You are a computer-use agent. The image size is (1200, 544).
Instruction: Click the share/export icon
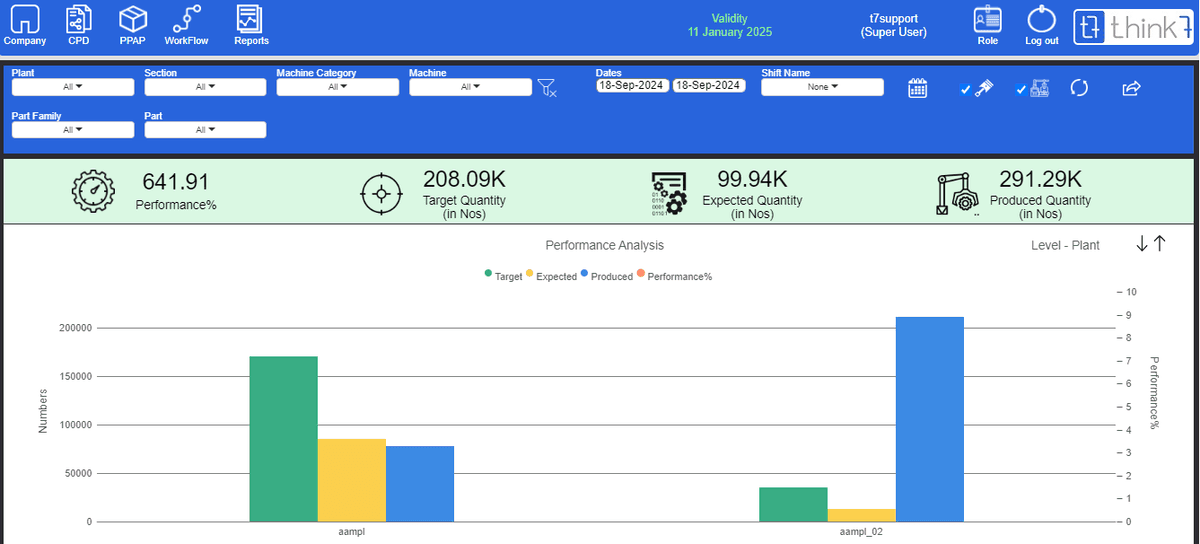(1131, 88)
